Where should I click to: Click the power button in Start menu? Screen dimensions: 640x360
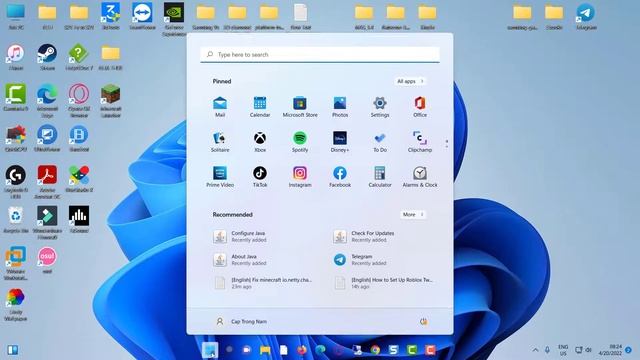(x=424, y=322)
